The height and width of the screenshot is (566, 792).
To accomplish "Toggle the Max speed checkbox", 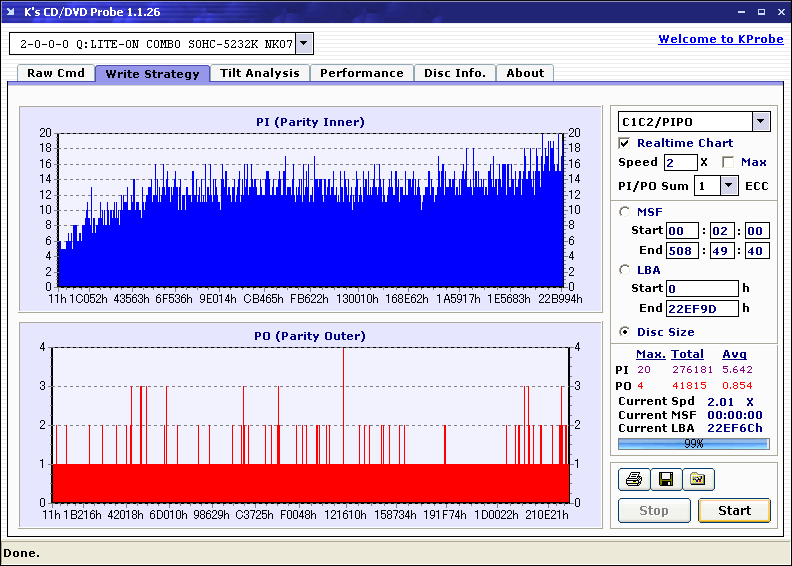I will pyautogui.click(x=728, y=162).
